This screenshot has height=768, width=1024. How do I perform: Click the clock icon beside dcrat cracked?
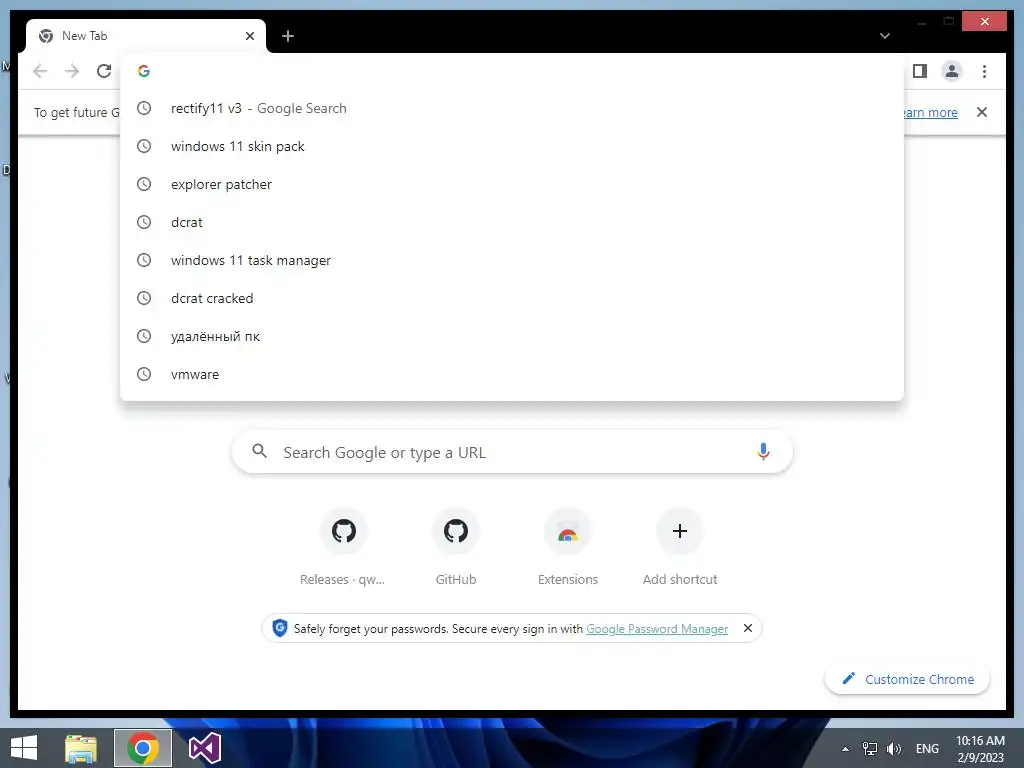(x=144, y=298)
